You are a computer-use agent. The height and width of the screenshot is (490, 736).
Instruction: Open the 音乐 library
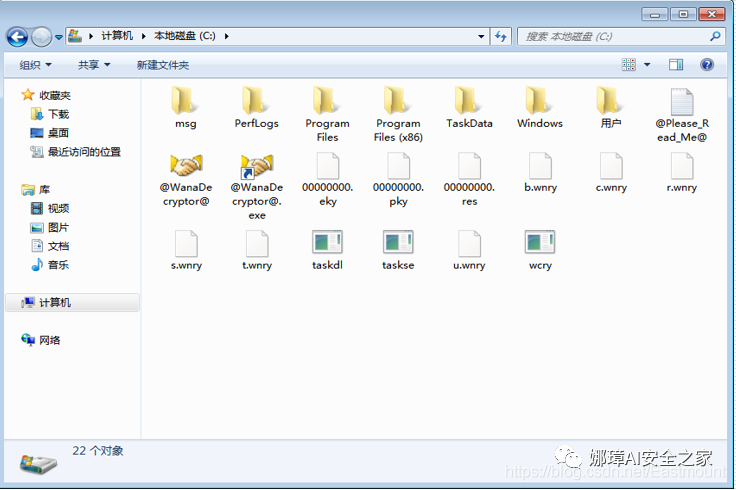[49, 265]
